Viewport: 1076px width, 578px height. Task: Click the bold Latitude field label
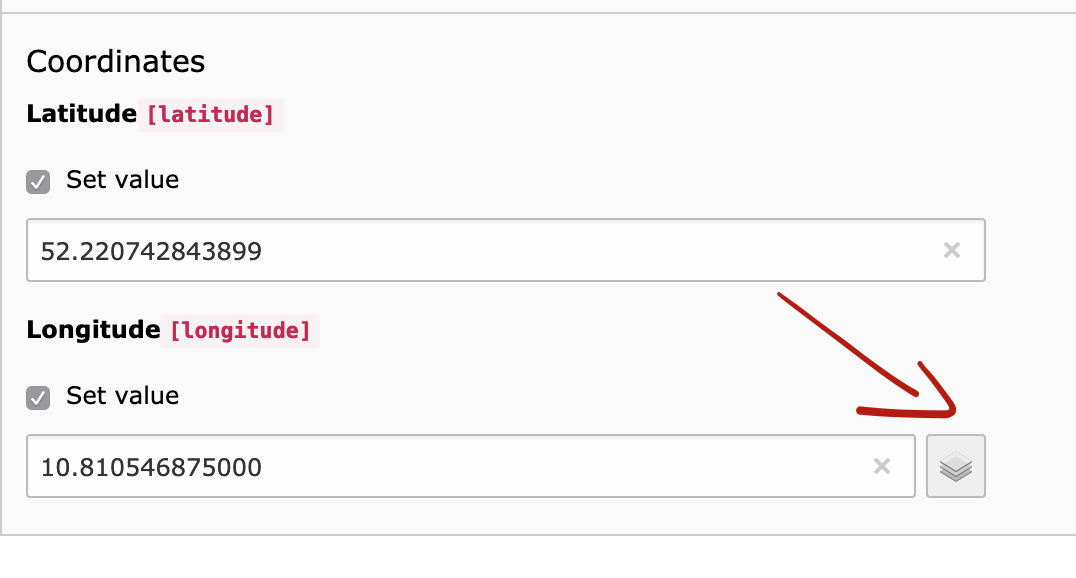[81, 114]
